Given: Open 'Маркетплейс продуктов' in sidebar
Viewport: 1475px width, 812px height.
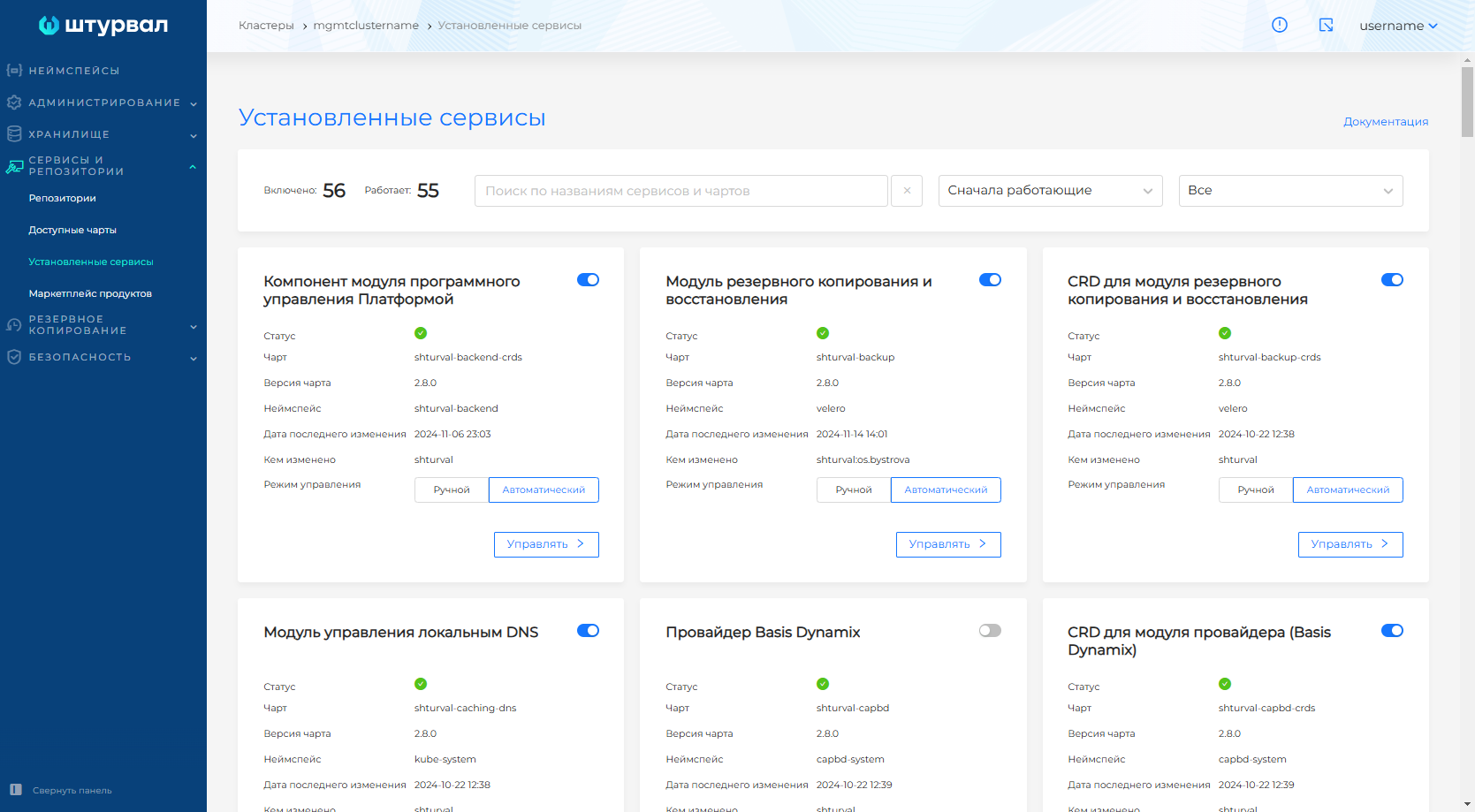Looking at the screenshot, I should pyautogui.click(x=90, y=293).
